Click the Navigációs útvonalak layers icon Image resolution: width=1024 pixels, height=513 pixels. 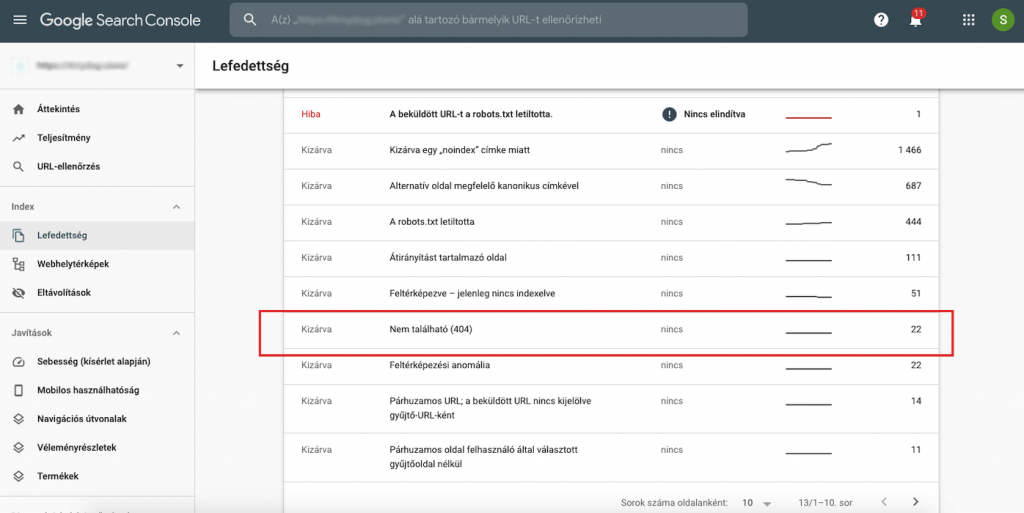pos(18,419)
